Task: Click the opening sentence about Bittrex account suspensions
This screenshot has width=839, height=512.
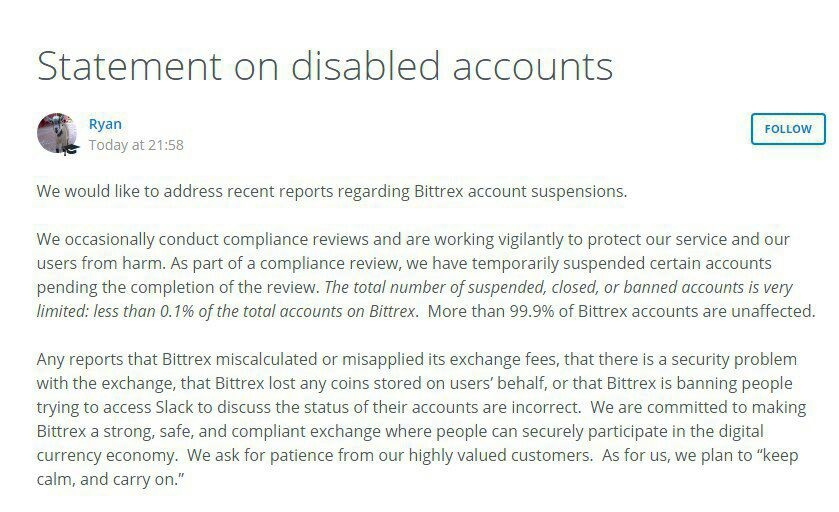Action: coord(331,191)
